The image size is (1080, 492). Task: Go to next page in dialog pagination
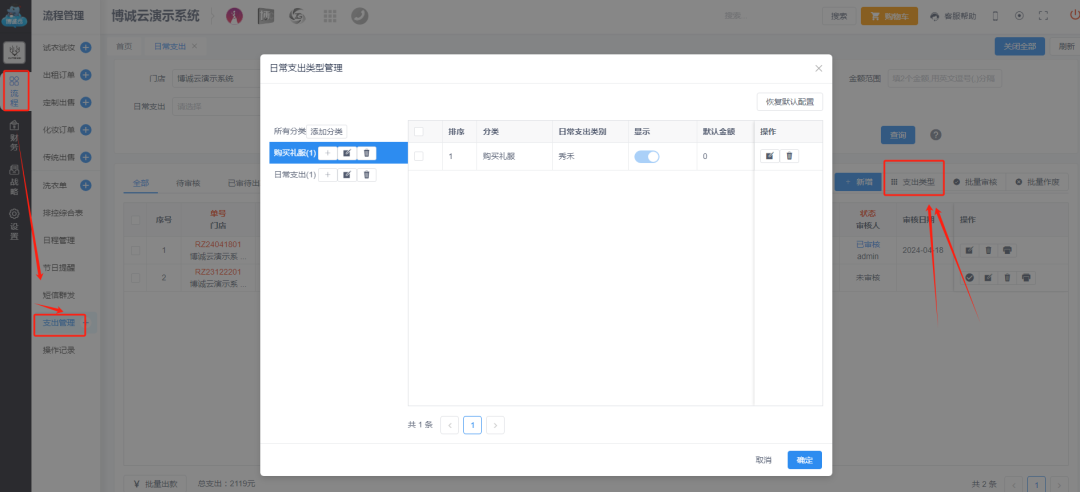click(496, 425)
